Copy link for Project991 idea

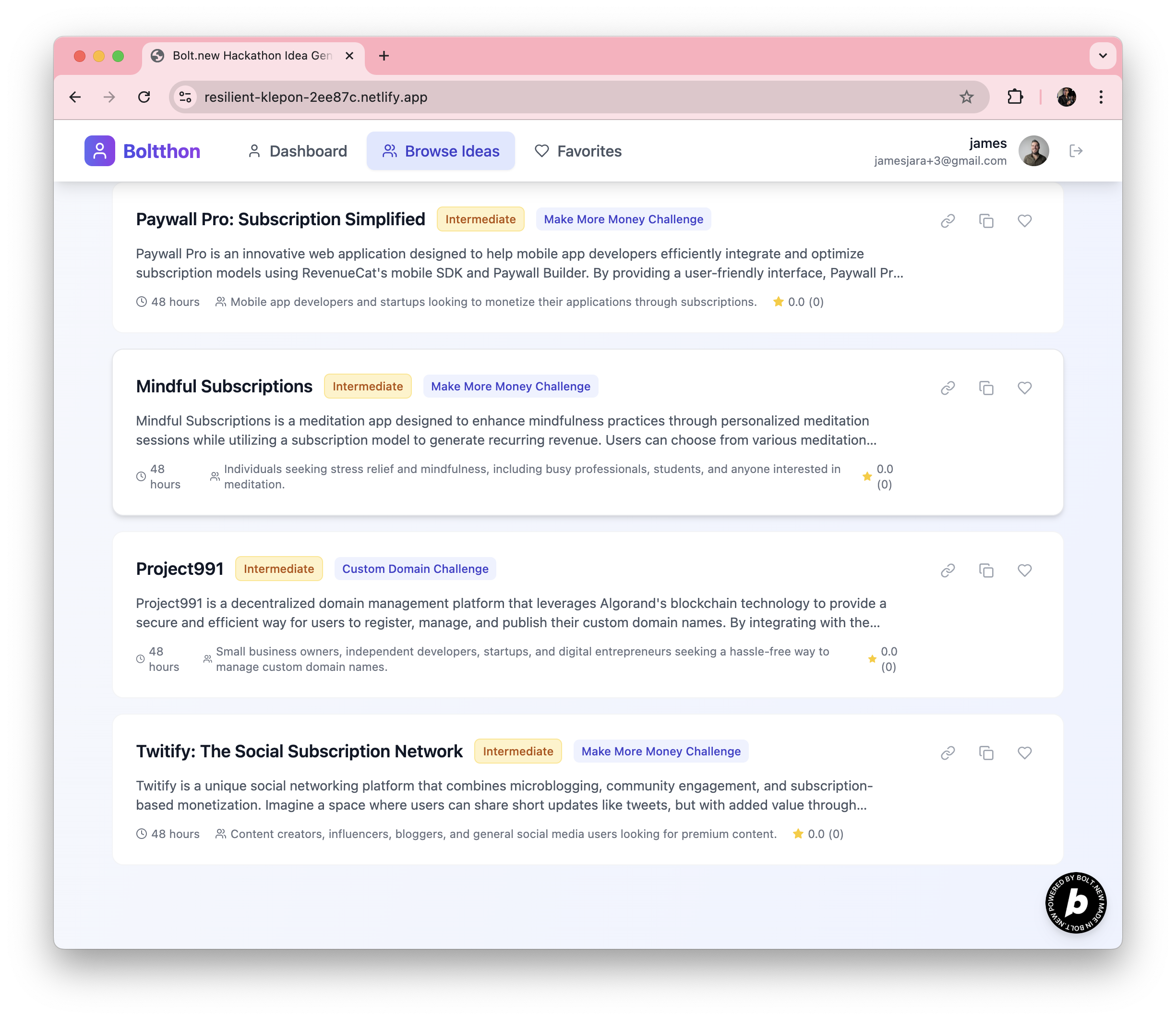pos(948,571)
